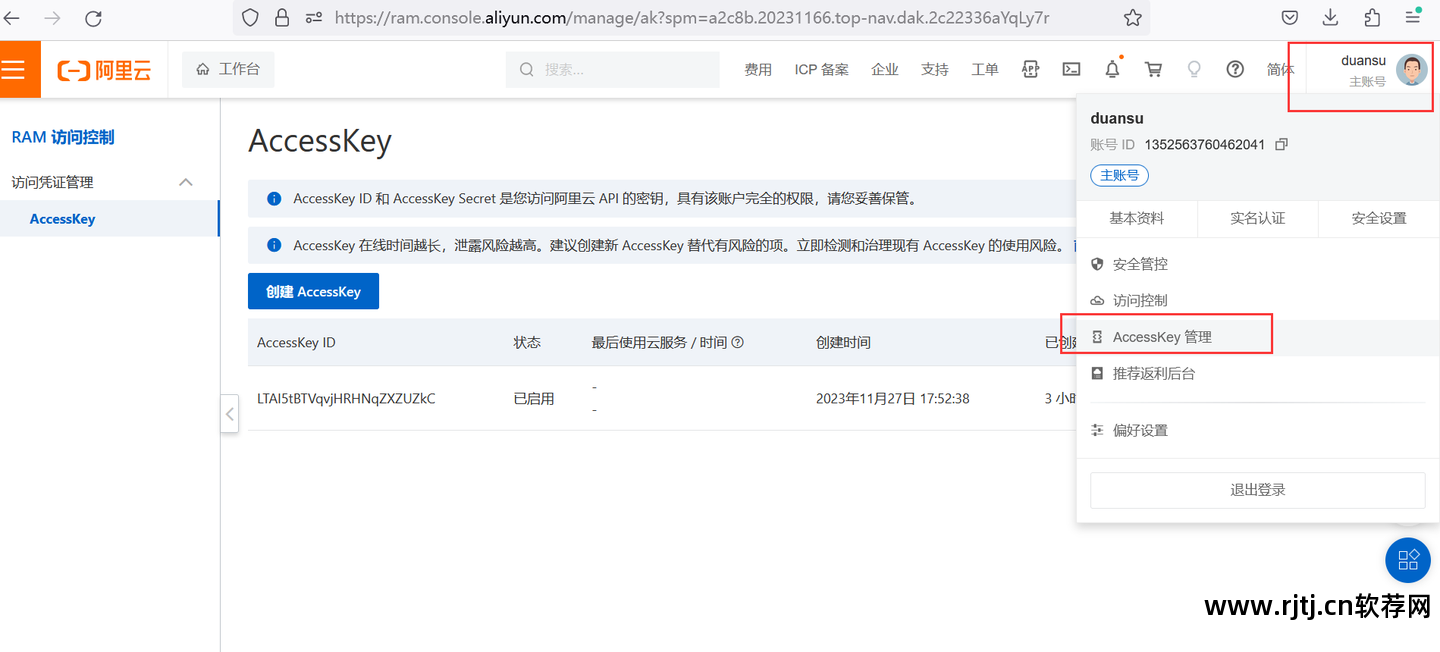Open the browser extensions puzzle icon
This screenshot has width=1440, height=652.
coord(1372,18)
